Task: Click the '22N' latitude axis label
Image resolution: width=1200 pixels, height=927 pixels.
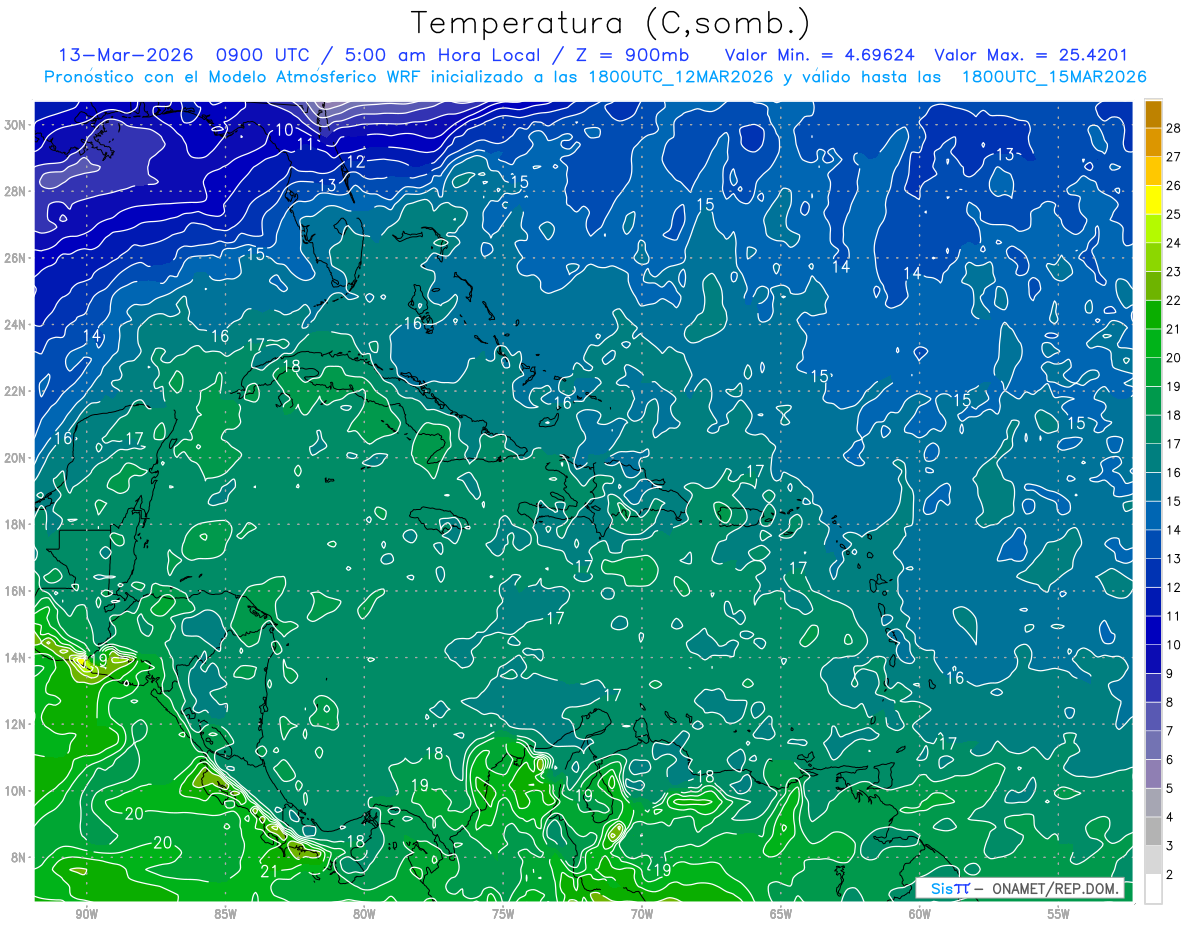Action: 17,391
